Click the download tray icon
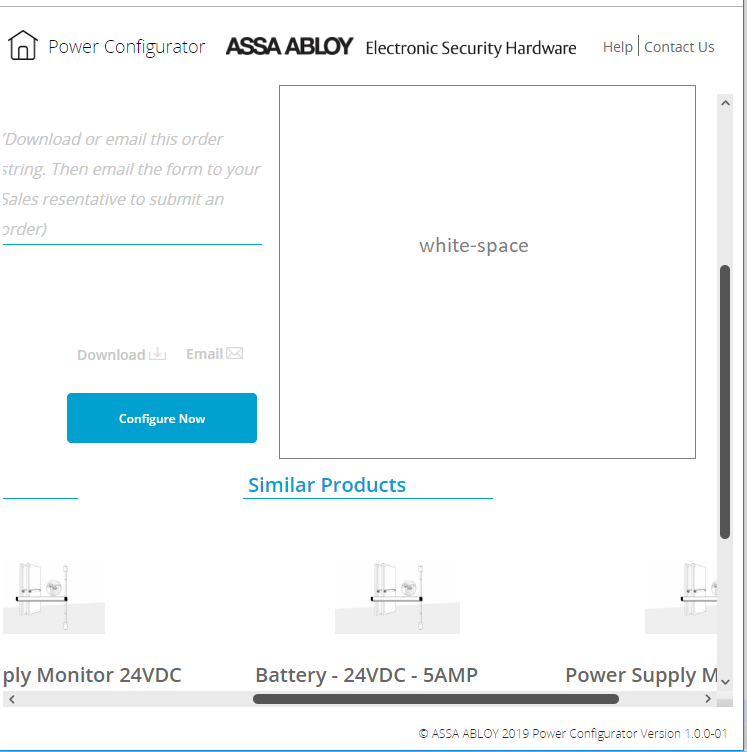This screenshot has height=752, width=747. 157,354
